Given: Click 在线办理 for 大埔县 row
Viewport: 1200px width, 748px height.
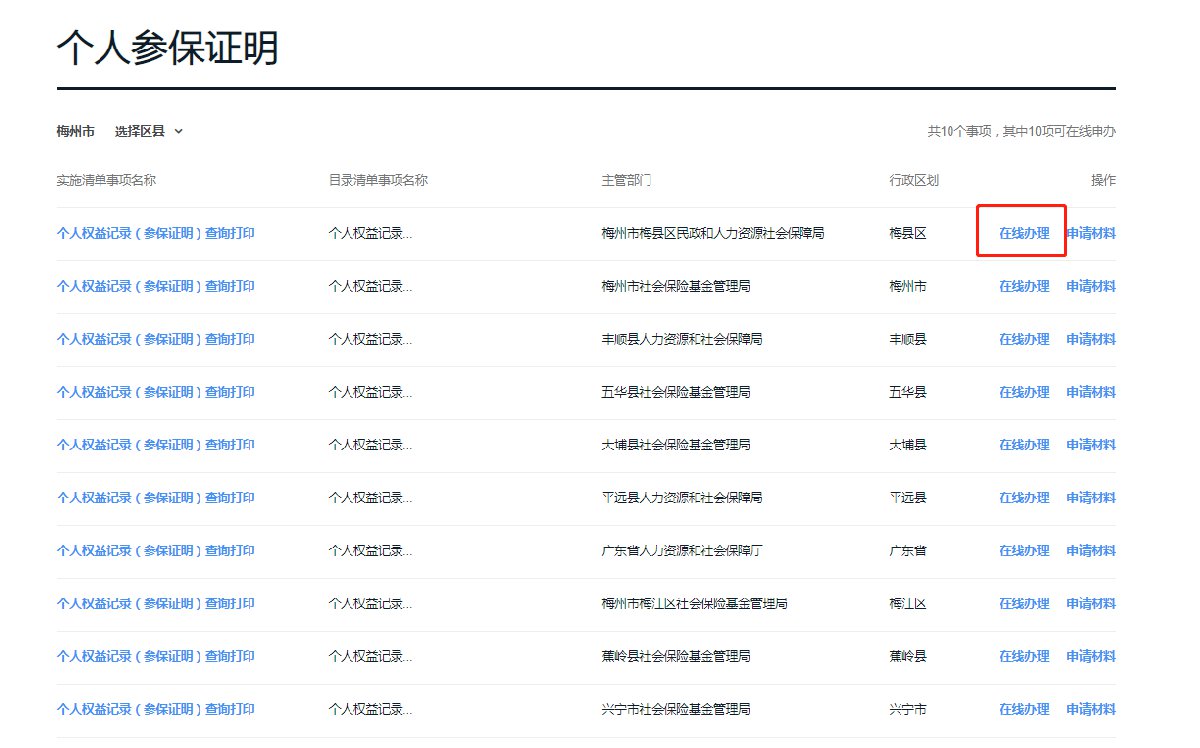Looking at the screenshot, I should click(1024, 445).
